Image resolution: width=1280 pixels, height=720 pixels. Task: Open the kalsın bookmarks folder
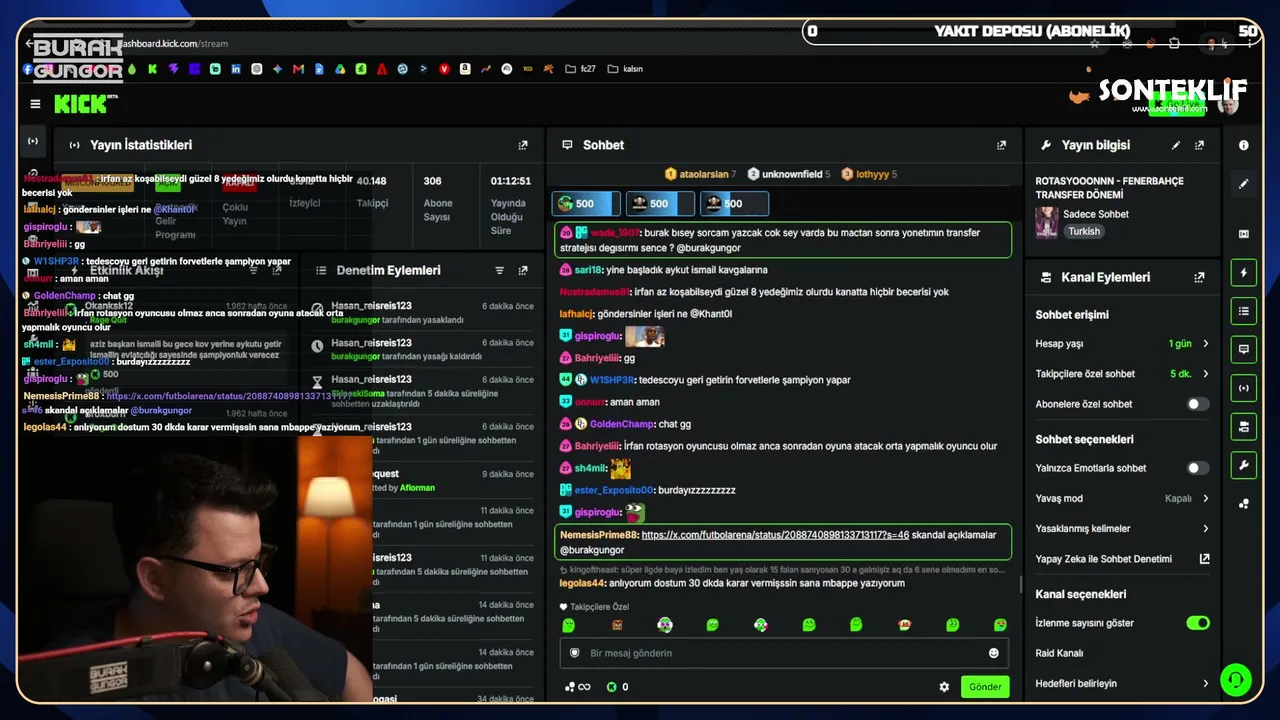(624, 69)
